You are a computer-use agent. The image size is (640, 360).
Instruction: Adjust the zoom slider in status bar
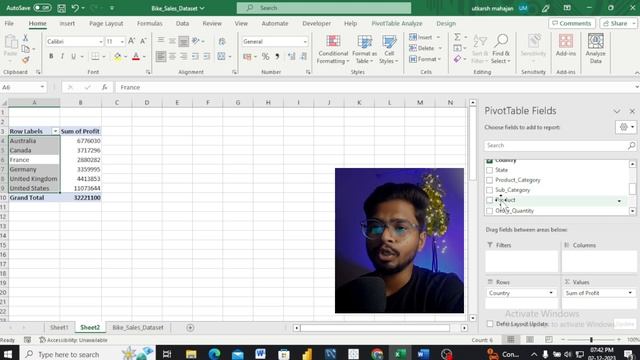pos(591,340)
